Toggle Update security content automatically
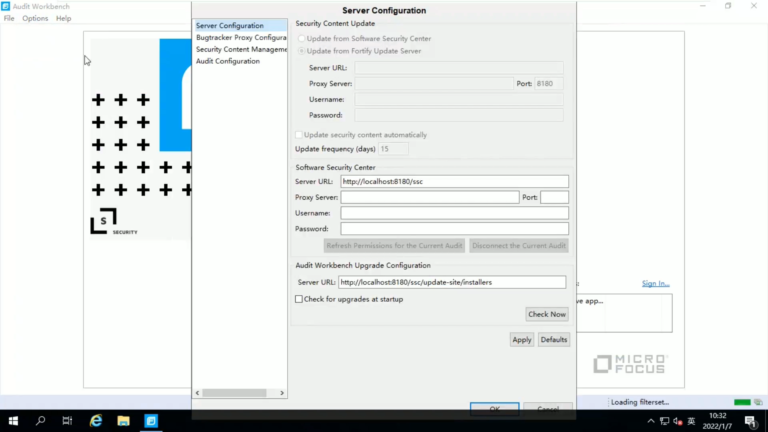The width and height of the screenshot is (768, 432). 298,135
